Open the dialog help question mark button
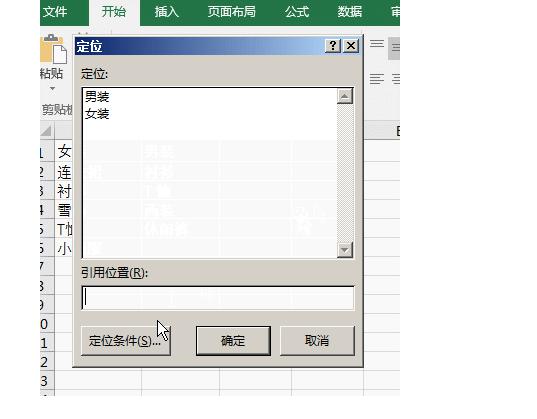Screen dimensions: 537x419 (x=333, y=46)
